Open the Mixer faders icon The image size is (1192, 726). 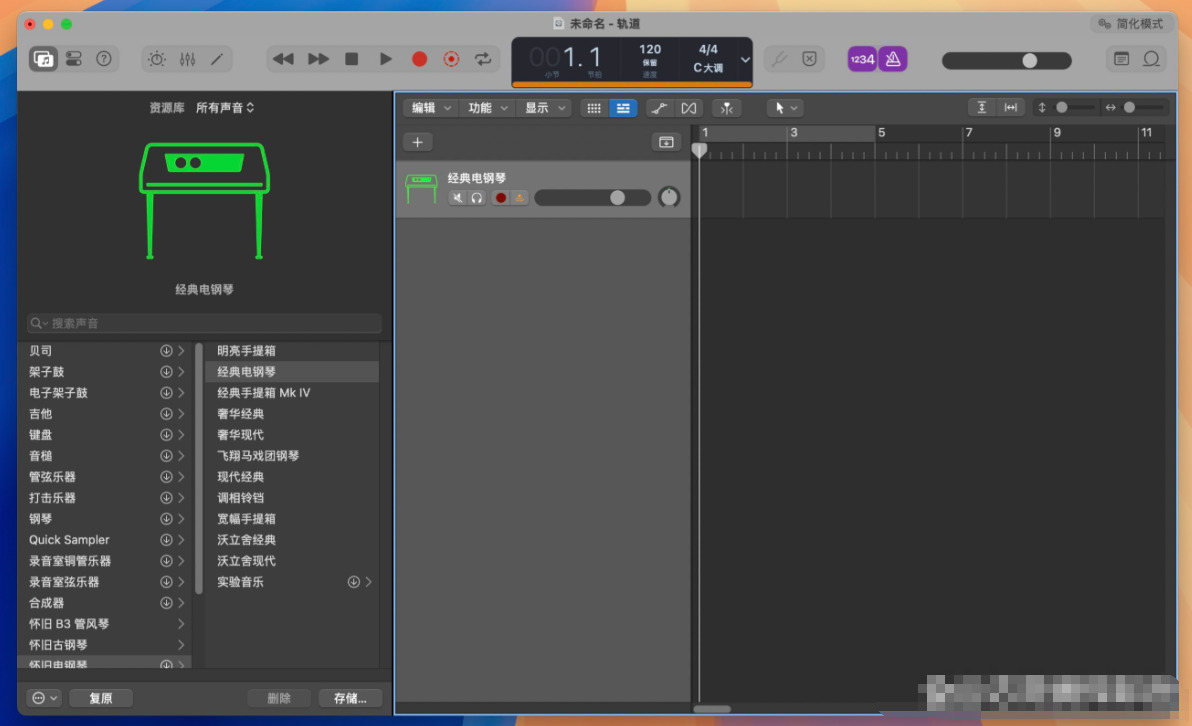(187, 59)
